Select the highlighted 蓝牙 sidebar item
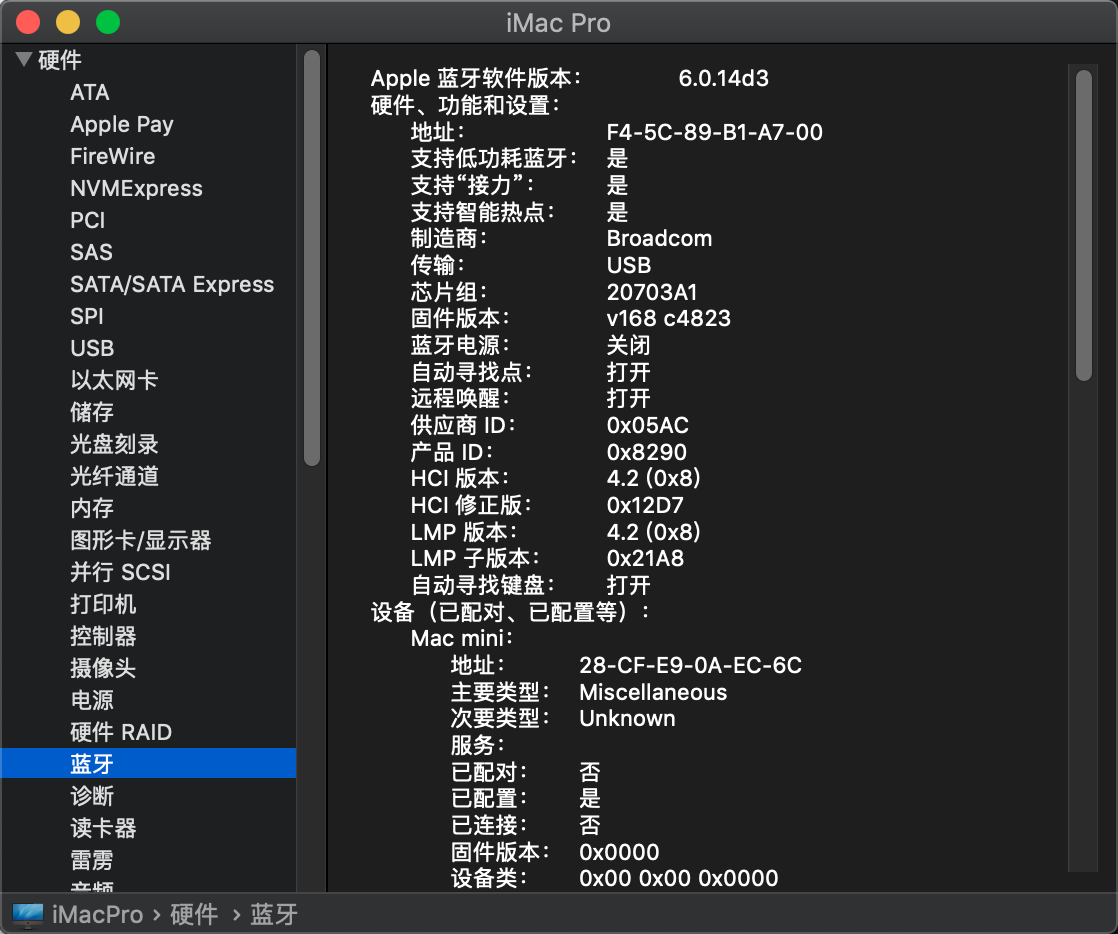The image size is (1118, 934). tap(148, 764)
